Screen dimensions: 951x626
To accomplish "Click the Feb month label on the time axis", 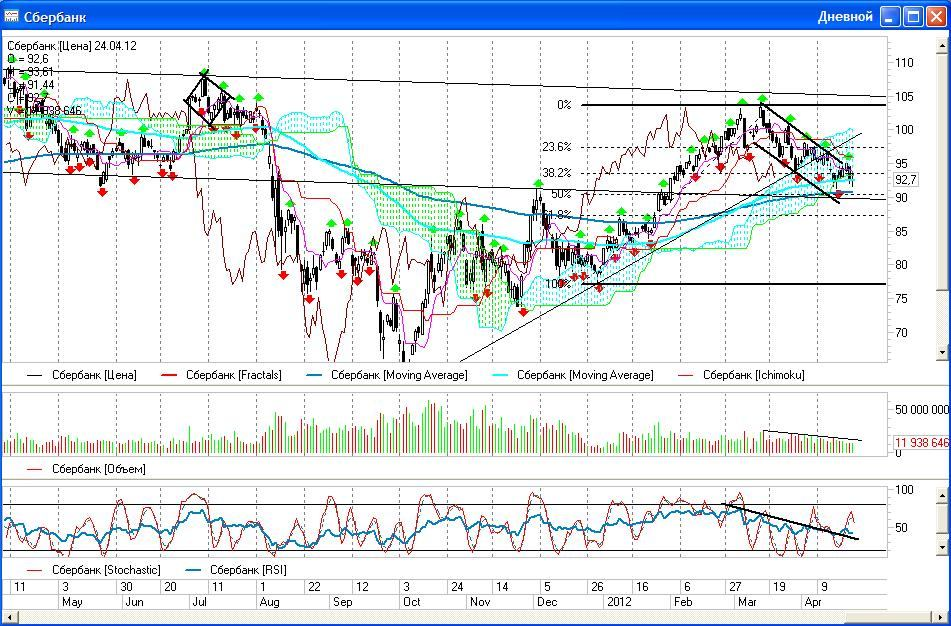I will 684,602.
